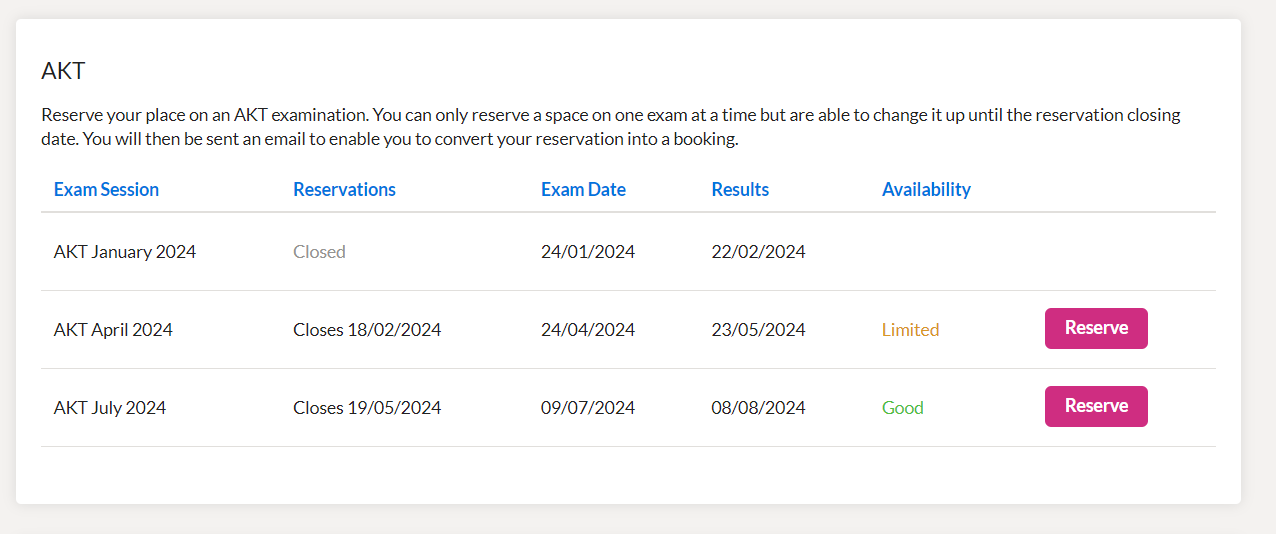Click the Closes 19/05/2024 reservation deadline
Screen dimensions: 1276x534
pyautogui.click(x=367, y=408)
